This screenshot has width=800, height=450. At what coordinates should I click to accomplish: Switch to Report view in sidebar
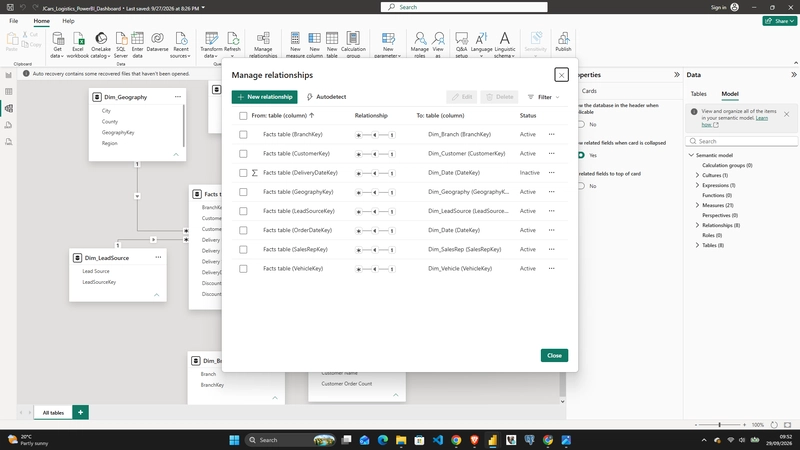tap(9, 75)
